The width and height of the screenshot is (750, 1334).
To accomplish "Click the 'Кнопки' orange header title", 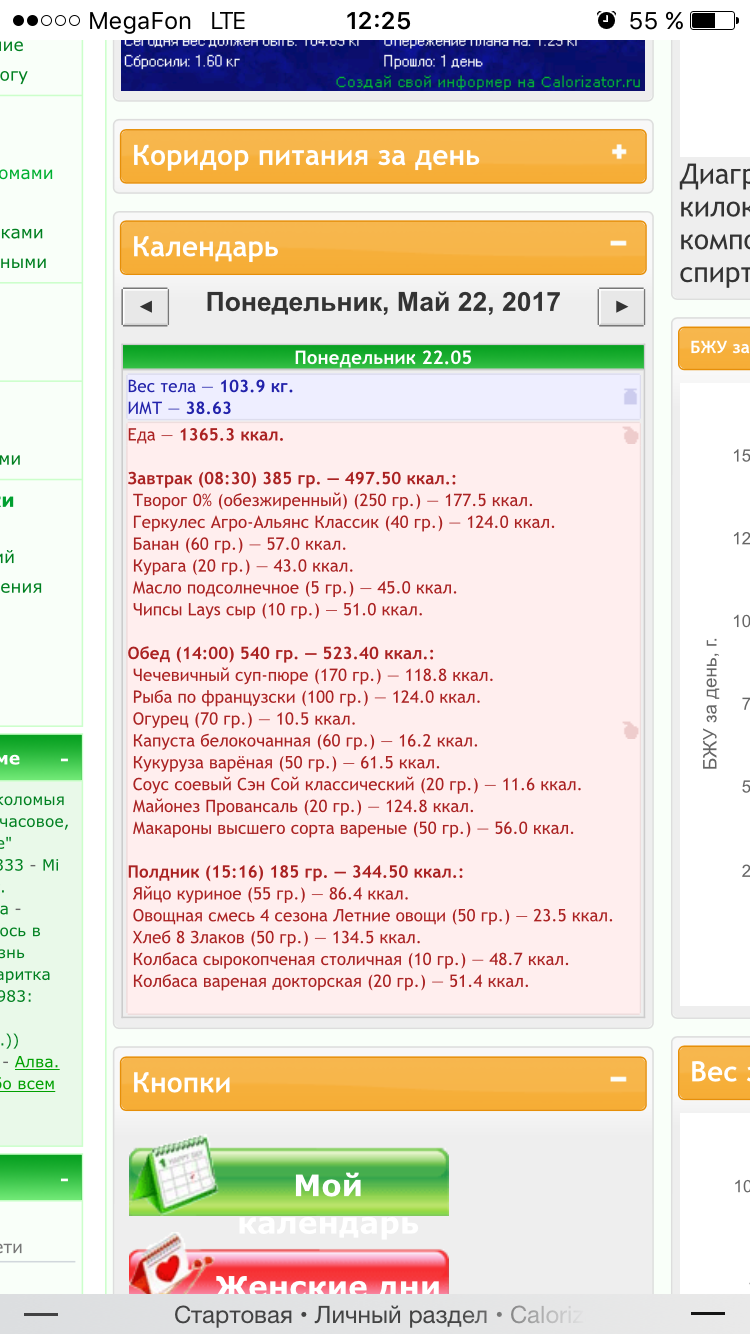I will point(181,1083).
